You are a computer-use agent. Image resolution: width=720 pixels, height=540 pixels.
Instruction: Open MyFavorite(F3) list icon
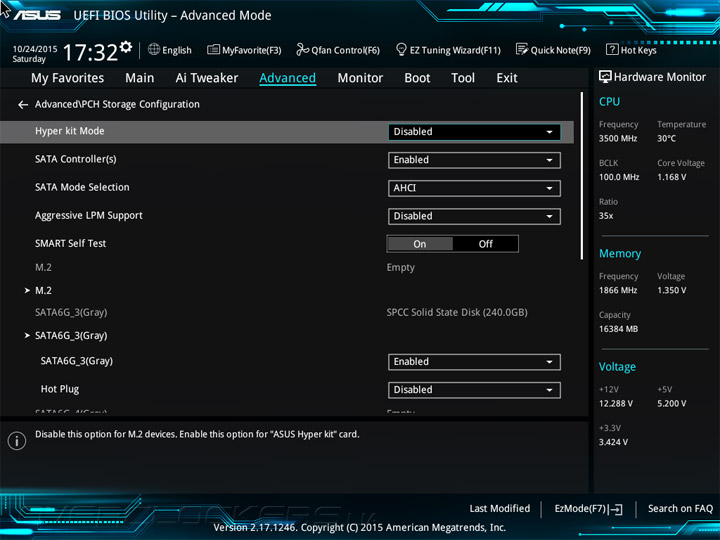[x=213, y=50]
